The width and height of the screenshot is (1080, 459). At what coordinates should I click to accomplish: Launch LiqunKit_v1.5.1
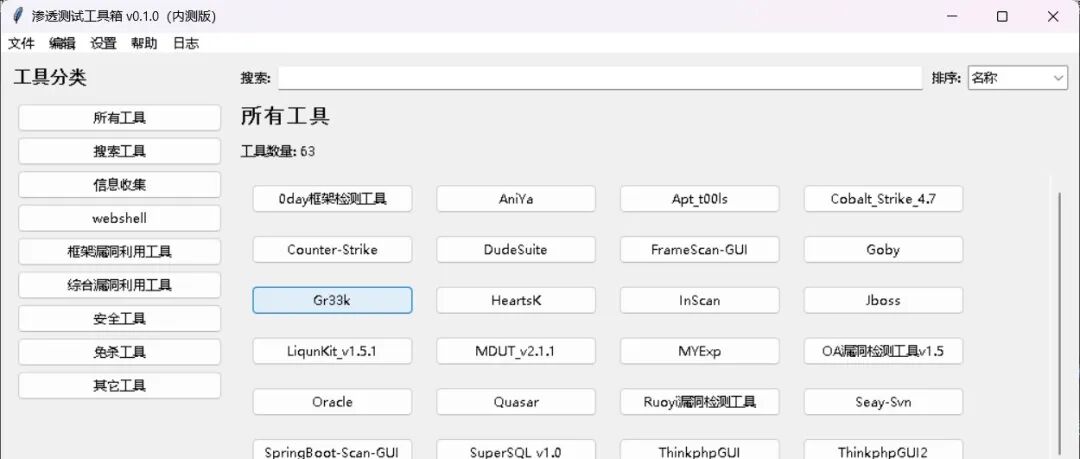click(333, 351)
